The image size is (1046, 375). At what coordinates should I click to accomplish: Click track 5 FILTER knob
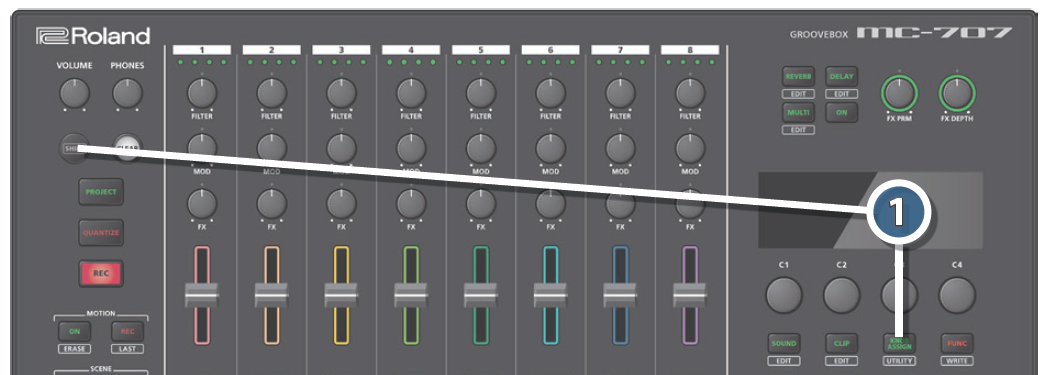click(x=480, y=93)
